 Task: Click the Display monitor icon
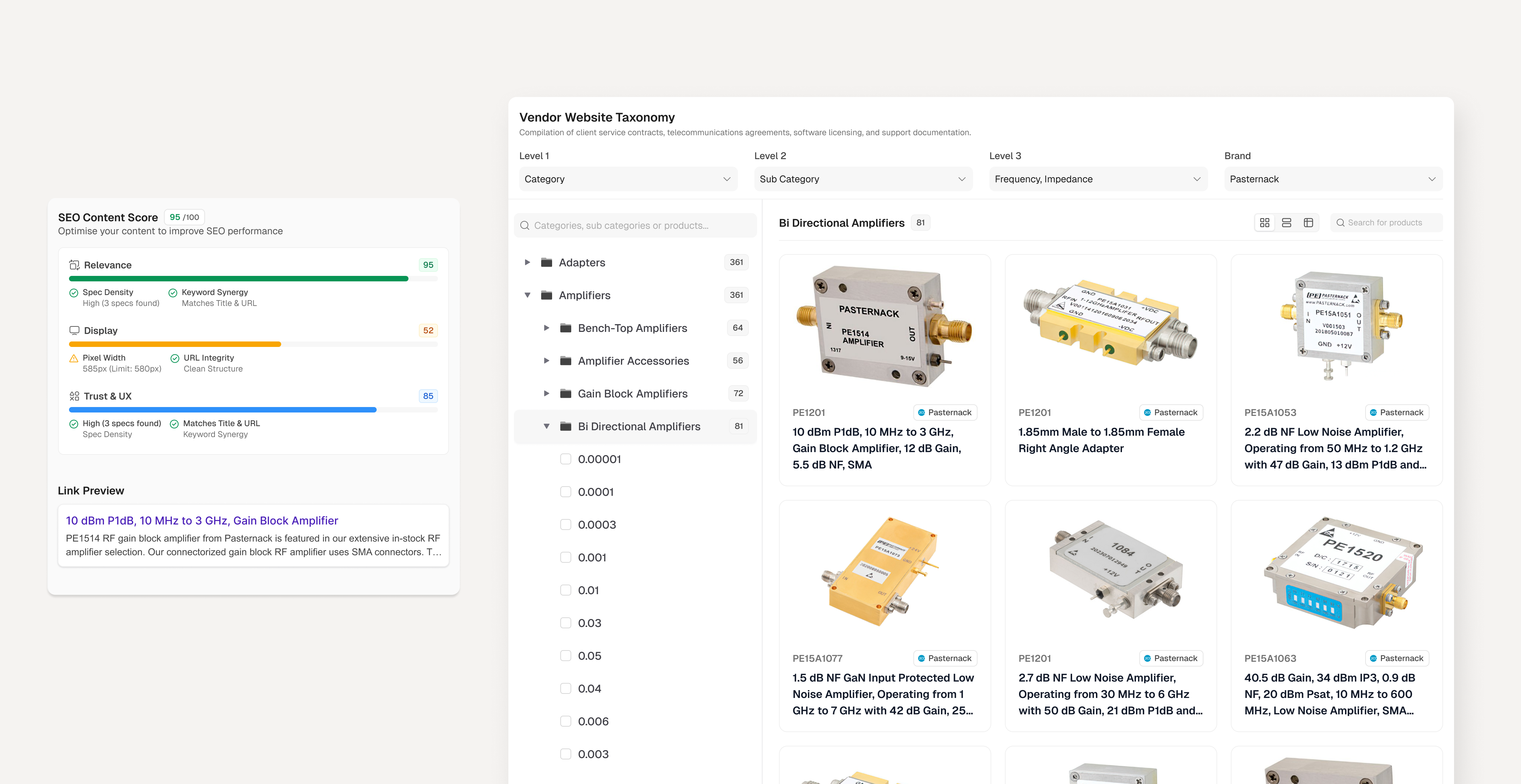point(74,330)
